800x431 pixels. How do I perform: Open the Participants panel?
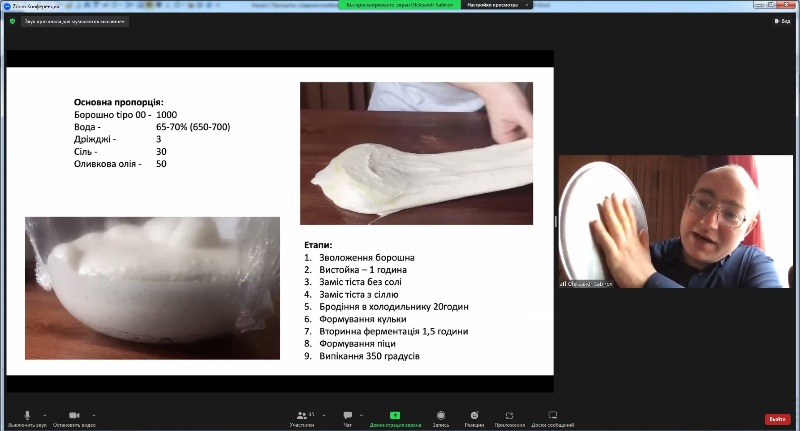click(302, 419)
